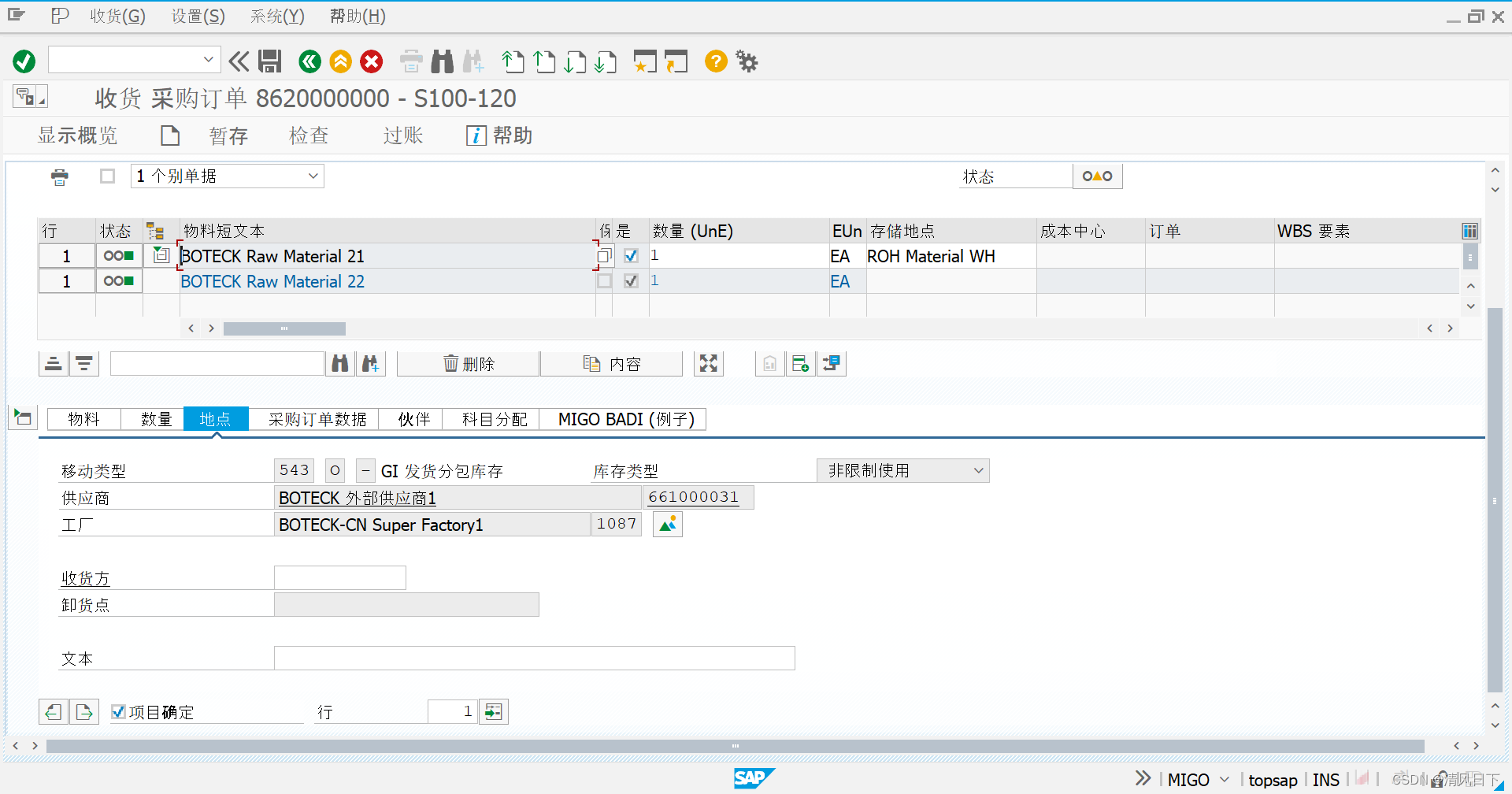Viewport: 1512px width, 794px height.
Task: Click the double-chevron collapse icon beside command field
Action: click(x=239, y=61)
